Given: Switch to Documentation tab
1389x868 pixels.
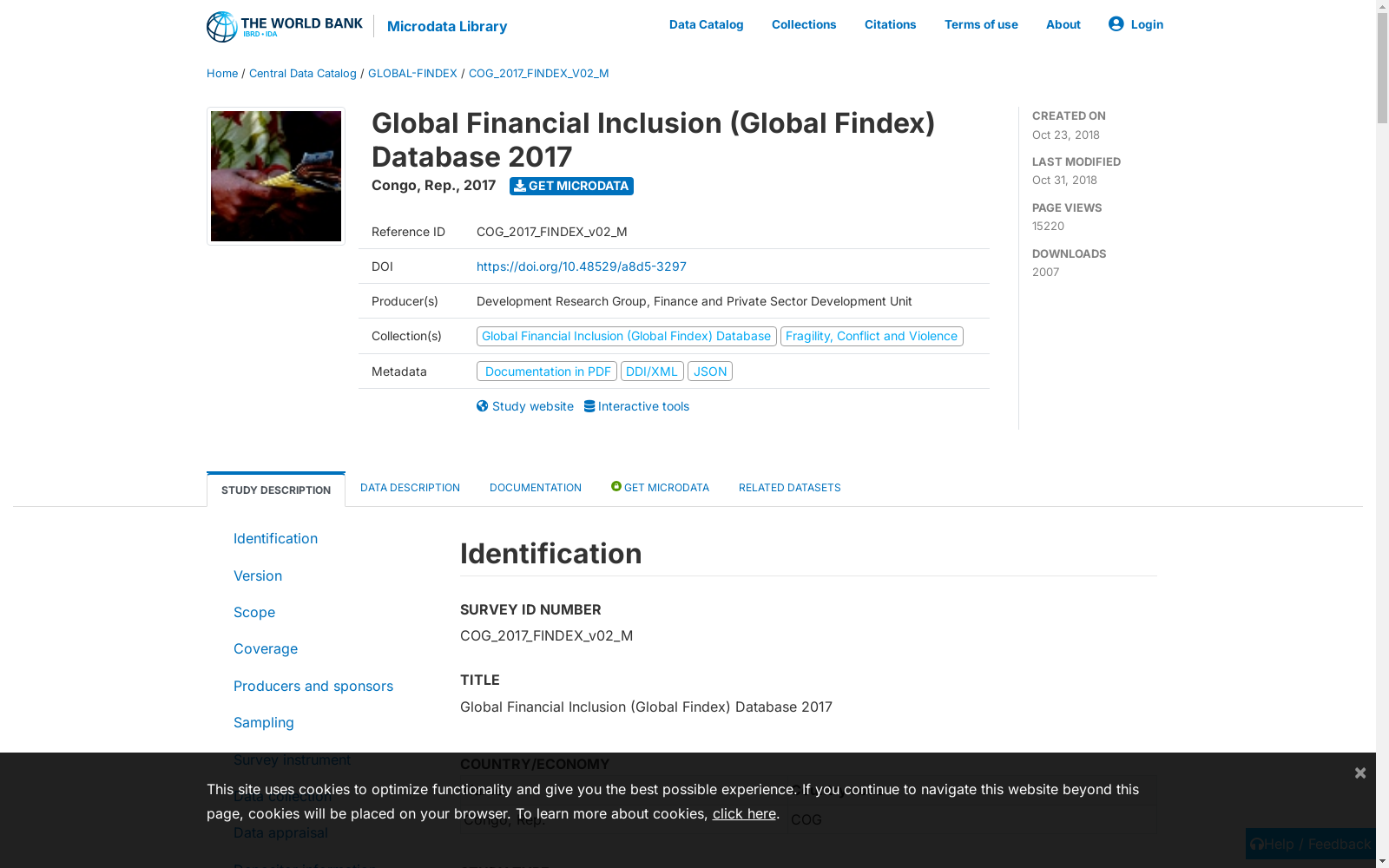Looking at the screenshot, I should [x=536, y=487].
